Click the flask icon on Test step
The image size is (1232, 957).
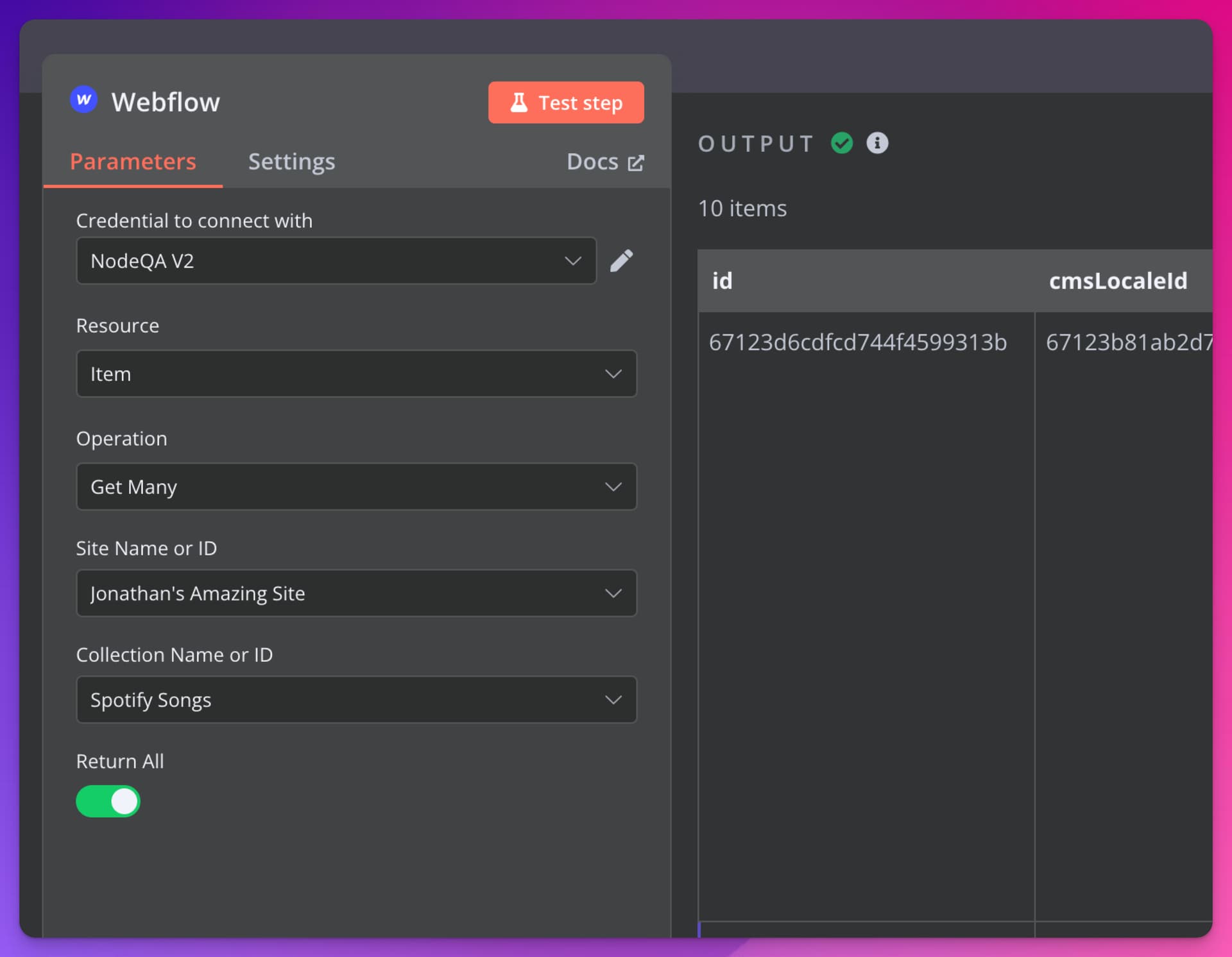point(520,102)
